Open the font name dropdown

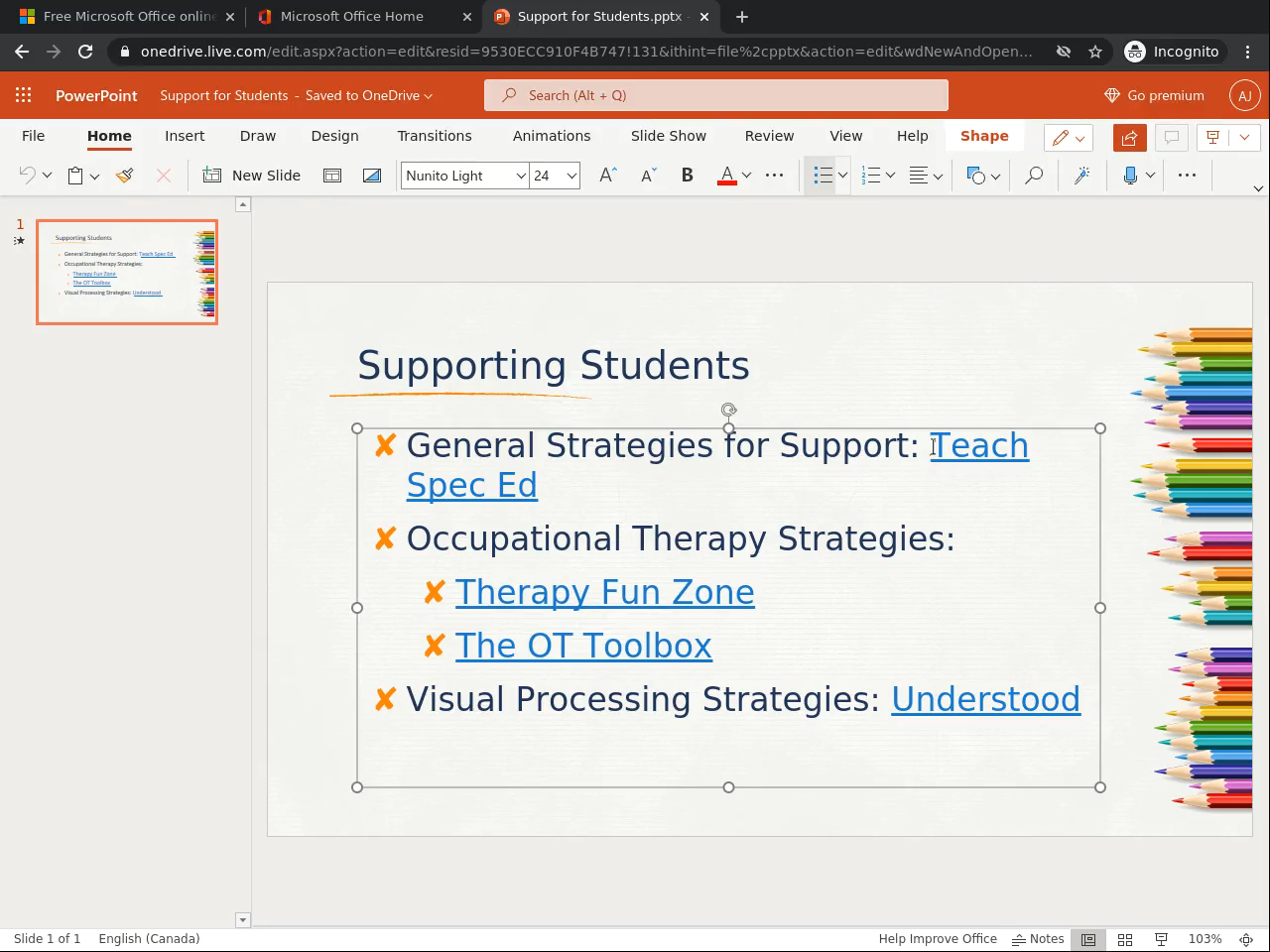520,176
